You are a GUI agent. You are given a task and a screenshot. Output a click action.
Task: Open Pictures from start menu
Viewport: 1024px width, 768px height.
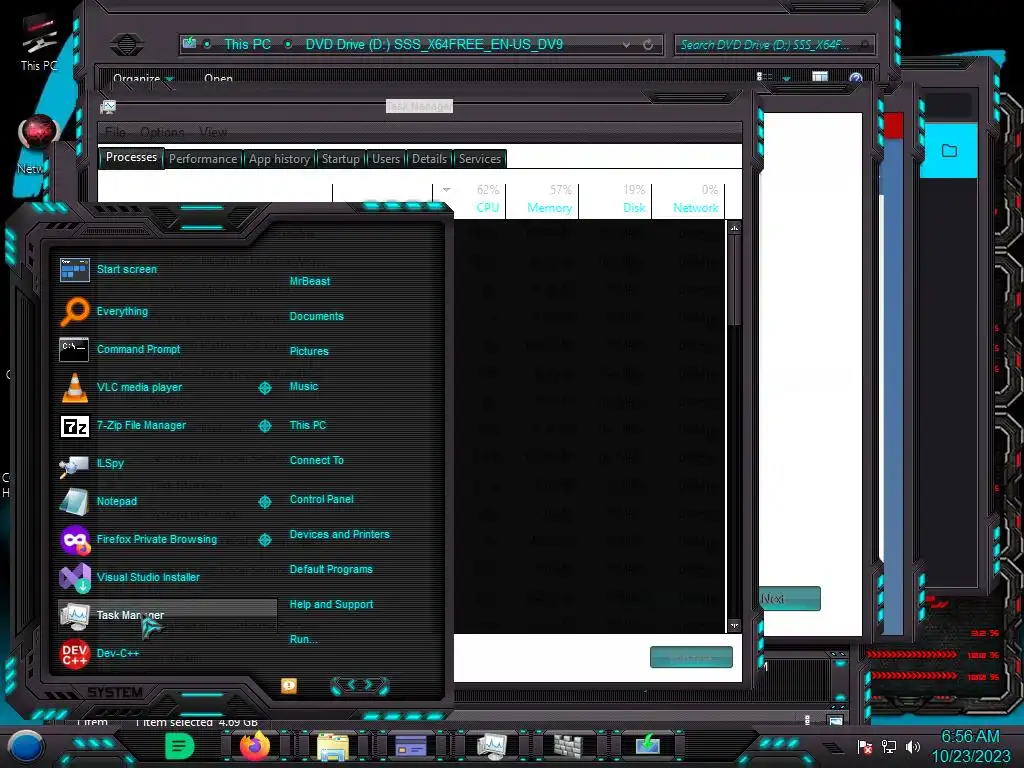tap(309, 351)
